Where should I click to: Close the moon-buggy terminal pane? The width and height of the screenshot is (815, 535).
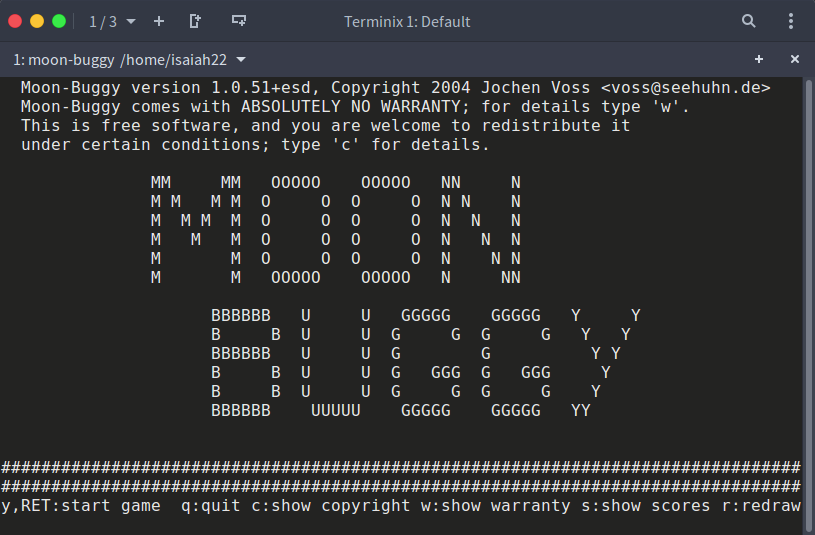point(794,59)
